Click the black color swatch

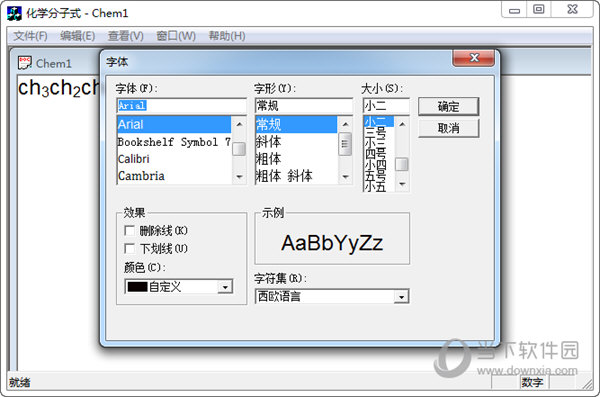[137, 287]
